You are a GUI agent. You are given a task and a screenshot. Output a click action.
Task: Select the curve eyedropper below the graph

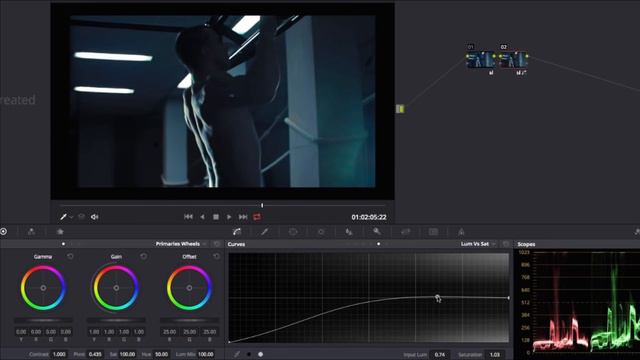(237, 354)
